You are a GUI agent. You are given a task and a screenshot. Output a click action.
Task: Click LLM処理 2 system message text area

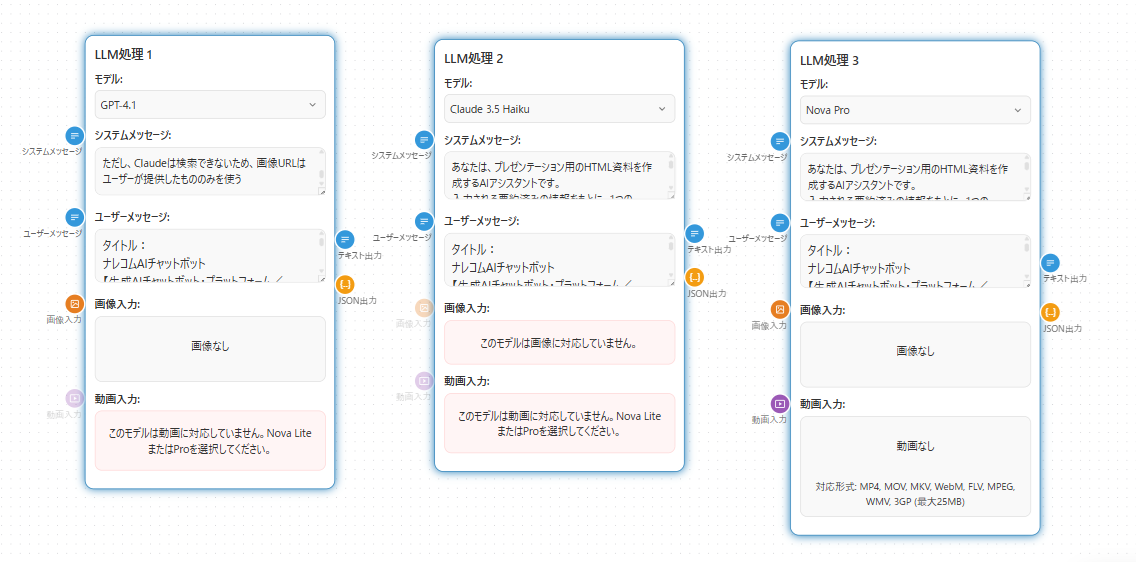pos(559,175)
